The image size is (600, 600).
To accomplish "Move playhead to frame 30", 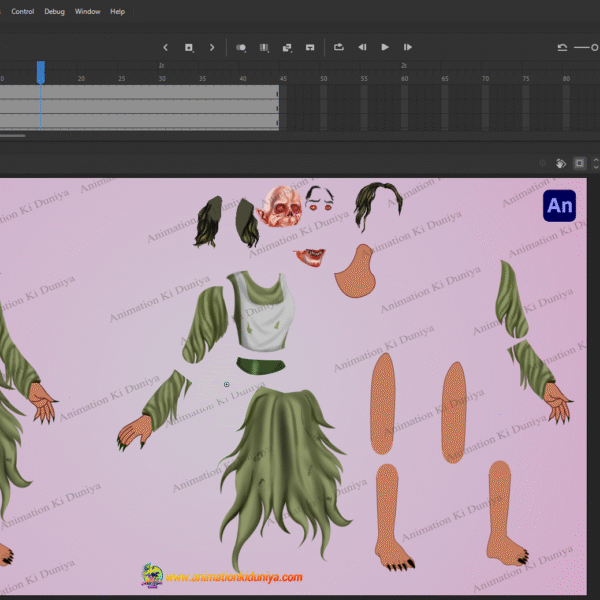I will [x=162, y=78].
